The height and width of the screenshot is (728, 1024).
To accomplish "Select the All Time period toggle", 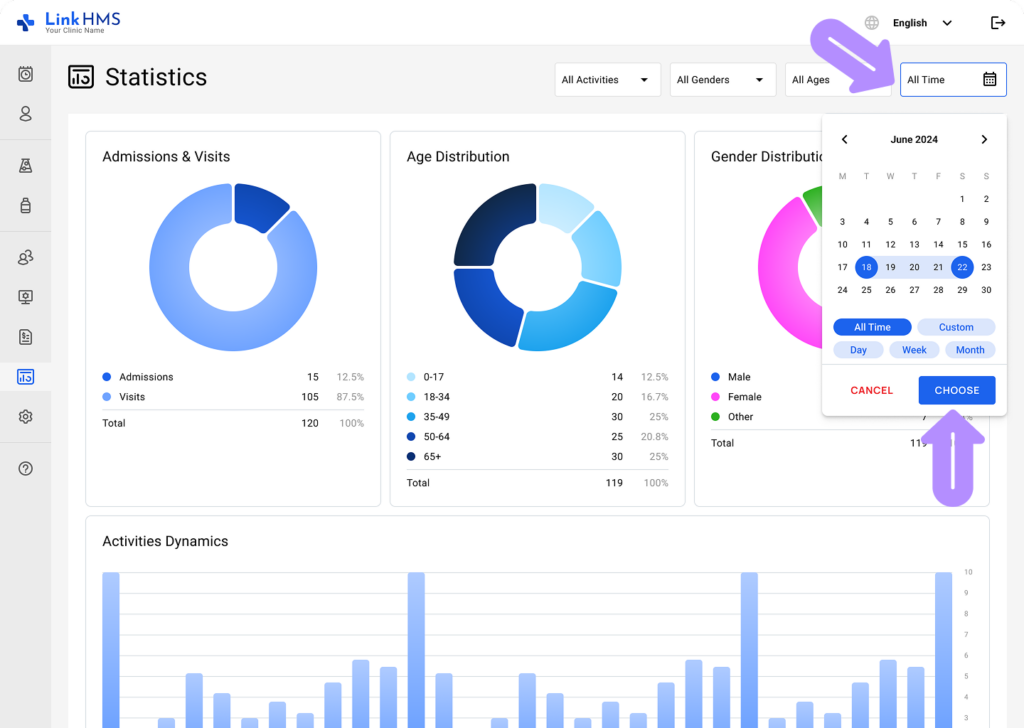I will [872, 326].
